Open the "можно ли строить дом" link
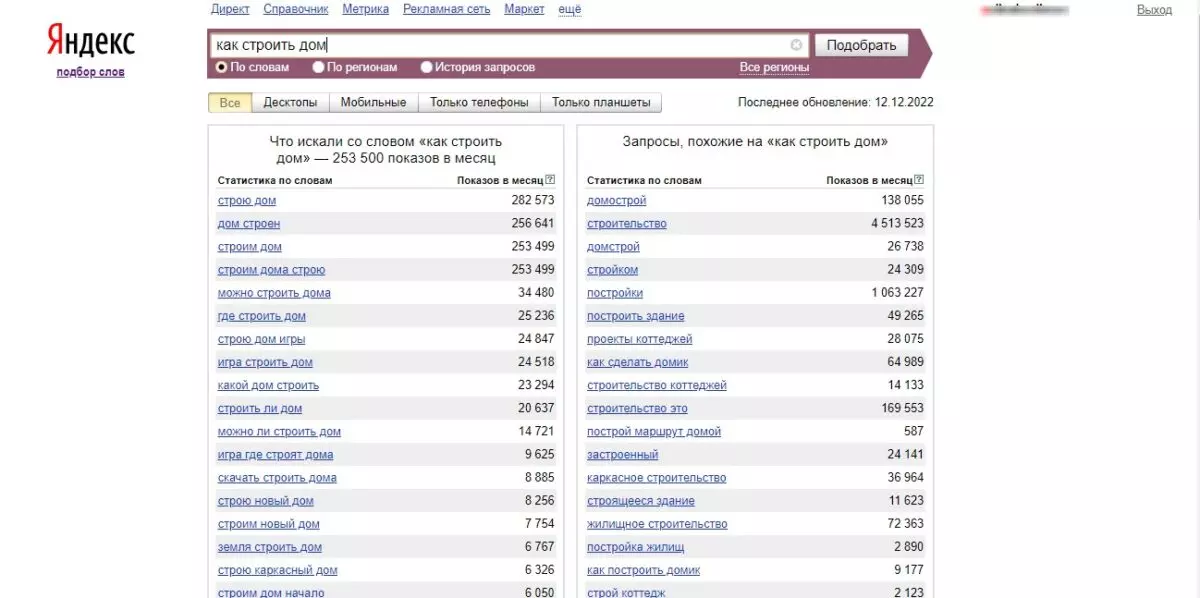This screenshot has height=598, width=1200. click(x=279, y=431)
